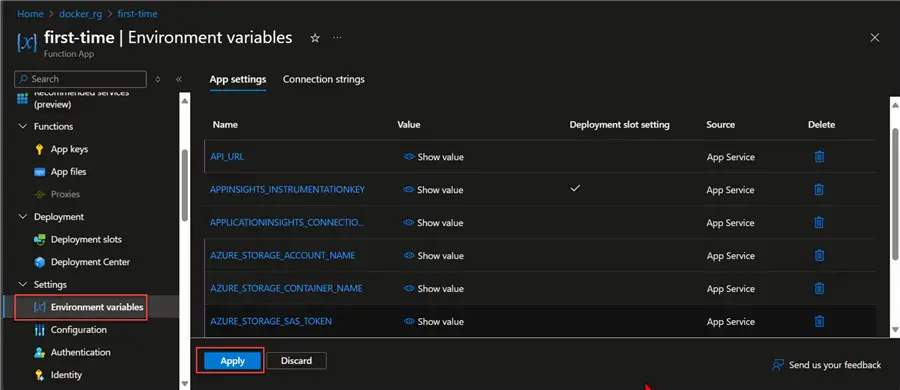
Task: Open the APPINSIGHTS_INSTRUMENTATIONKEY setting name
Action: 287,190
